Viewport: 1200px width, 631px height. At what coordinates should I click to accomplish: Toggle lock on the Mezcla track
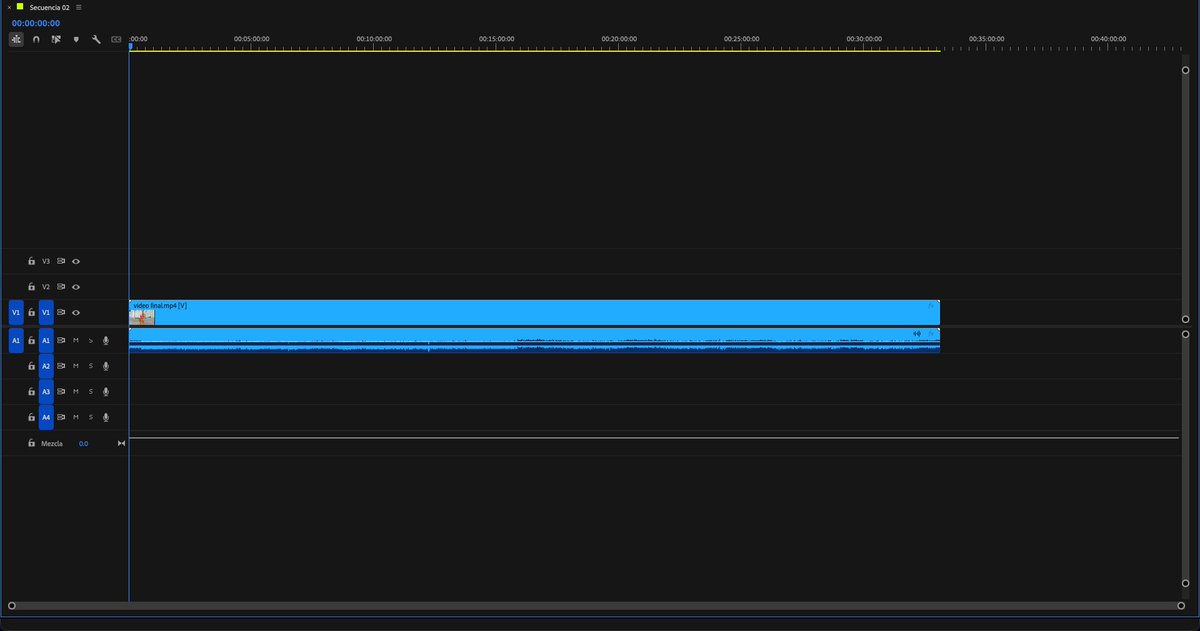point(31,443)
